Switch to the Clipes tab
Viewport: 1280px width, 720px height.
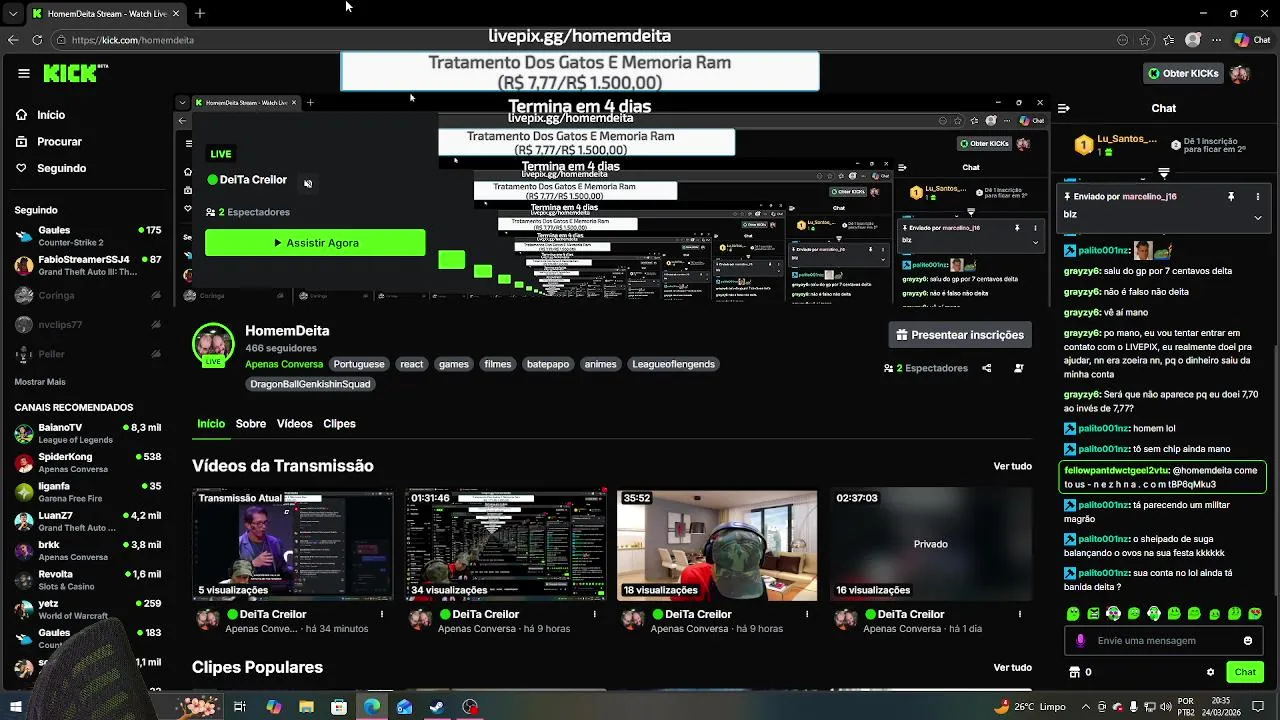pos(339,424)
